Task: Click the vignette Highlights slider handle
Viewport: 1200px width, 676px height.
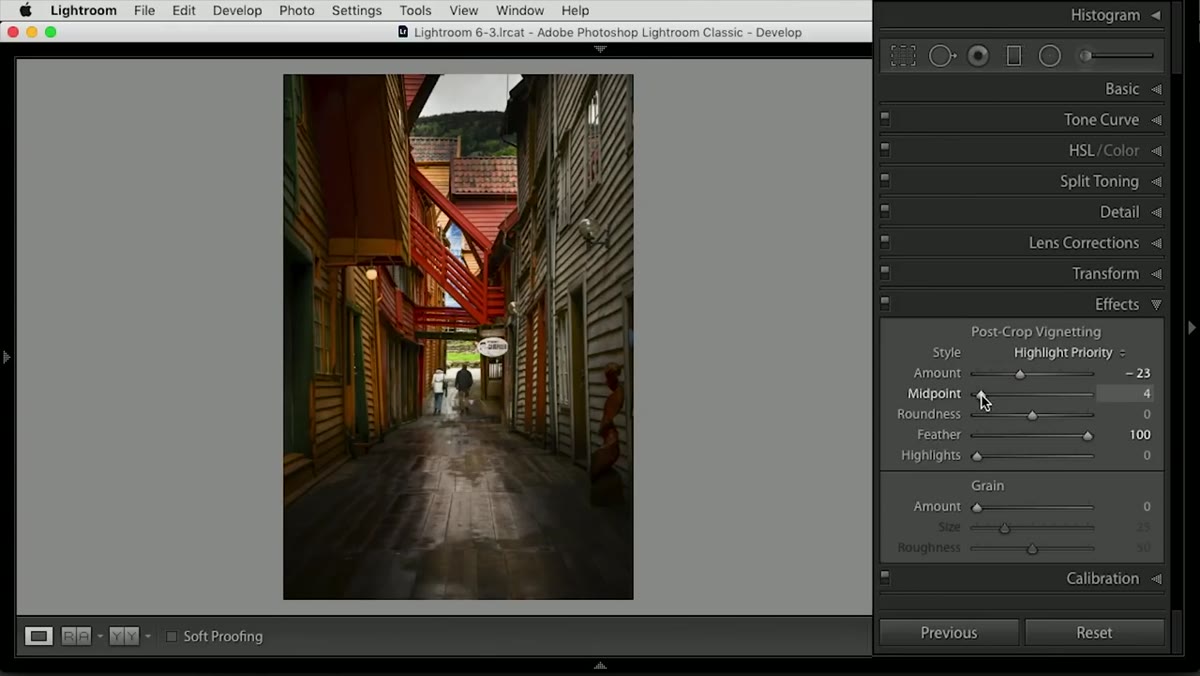Action: [977, 456]
